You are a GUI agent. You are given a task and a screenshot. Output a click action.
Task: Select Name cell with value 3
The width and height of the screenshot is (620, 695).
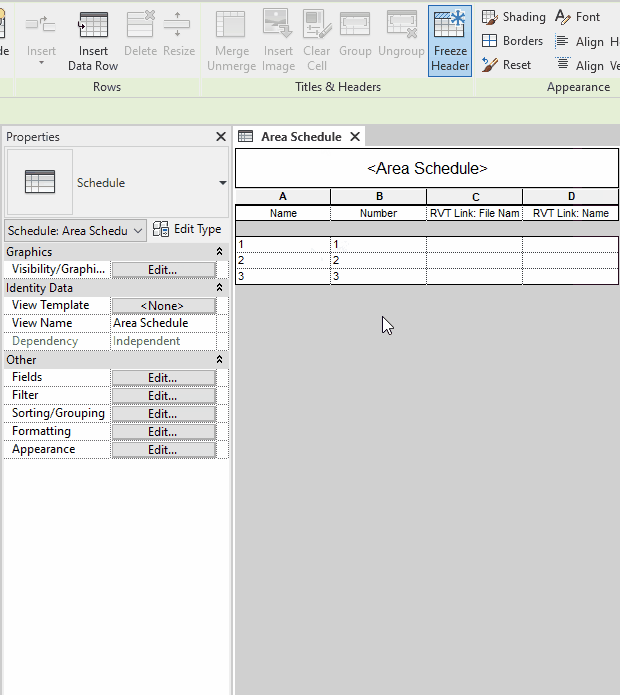pyautogui.click(x=283, y=276)
